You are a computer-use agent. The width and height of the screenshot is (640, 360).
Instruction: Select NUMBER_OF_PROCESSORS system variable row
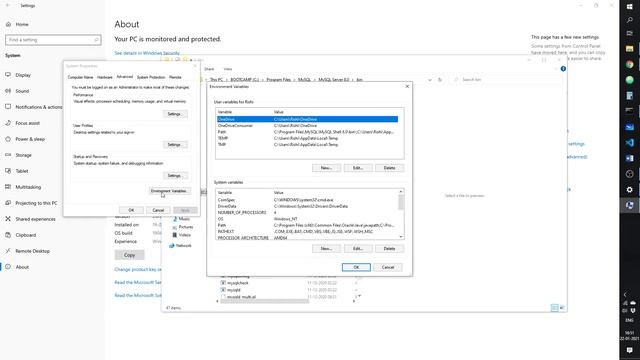[307, 213]
